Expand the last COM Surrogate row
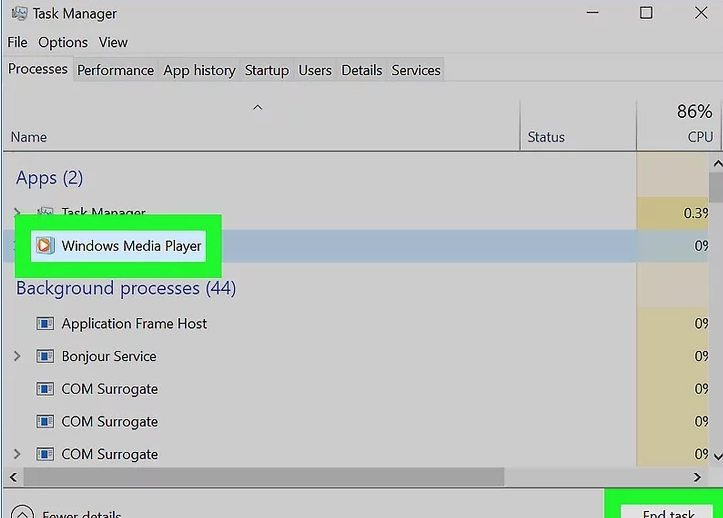723x518 pixels. pyautogui.click(x=17, y=454)
